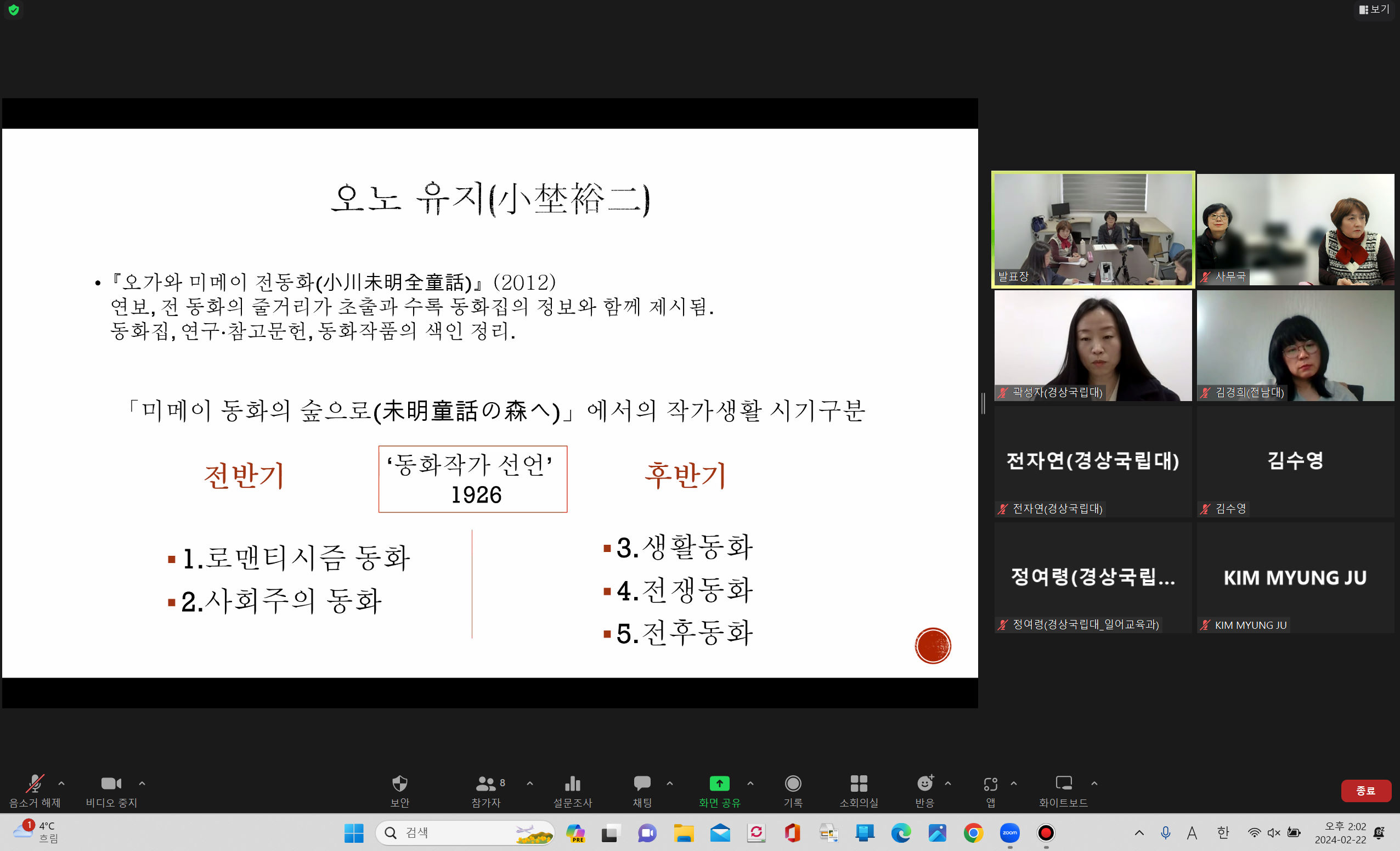Image resolution: width=1400 pixels, height=851 pixels.
Task: Open the View (보기) menu
Action: tap(1374, 9)
